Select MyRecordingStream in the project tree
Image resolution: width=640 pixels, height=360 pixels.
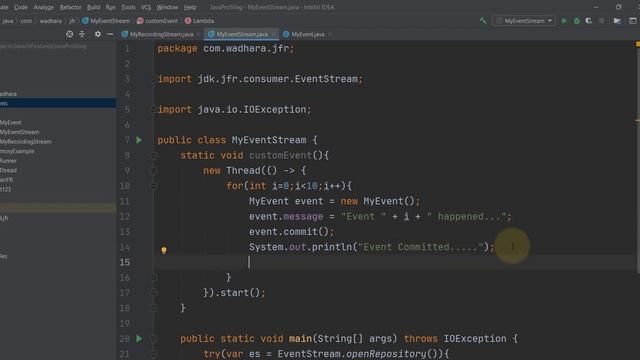26,142
